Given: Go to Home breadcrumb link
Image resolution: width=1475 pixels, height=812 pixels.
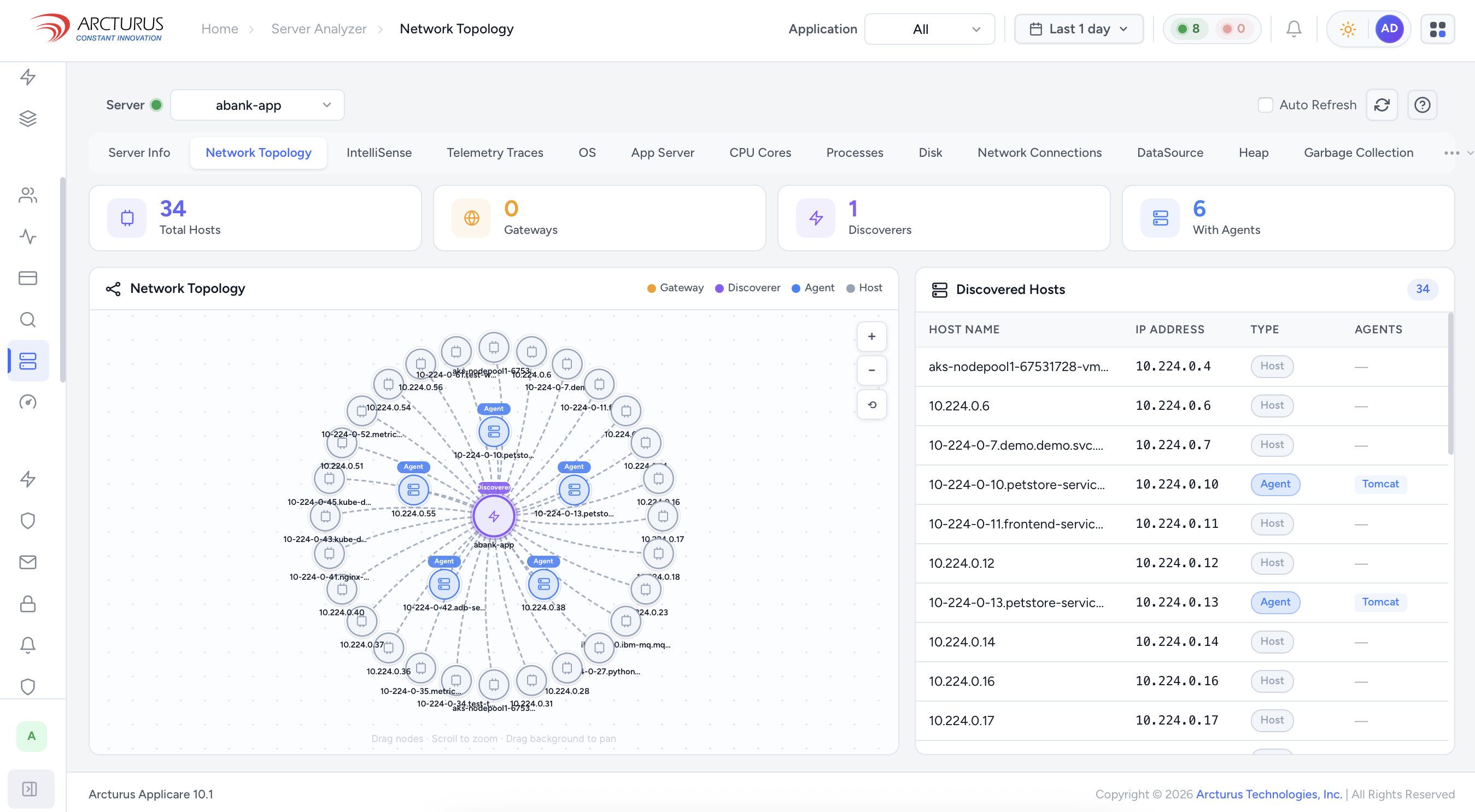Looking at the screenshot, I should tap(219, 28).
